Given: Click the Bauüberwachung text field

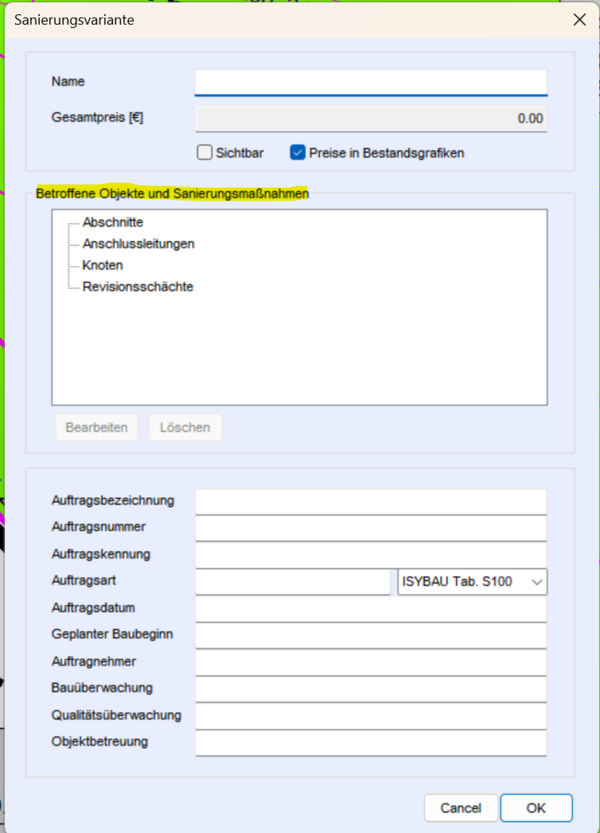Looking at the screenshot, I should (x=371, y=689).
